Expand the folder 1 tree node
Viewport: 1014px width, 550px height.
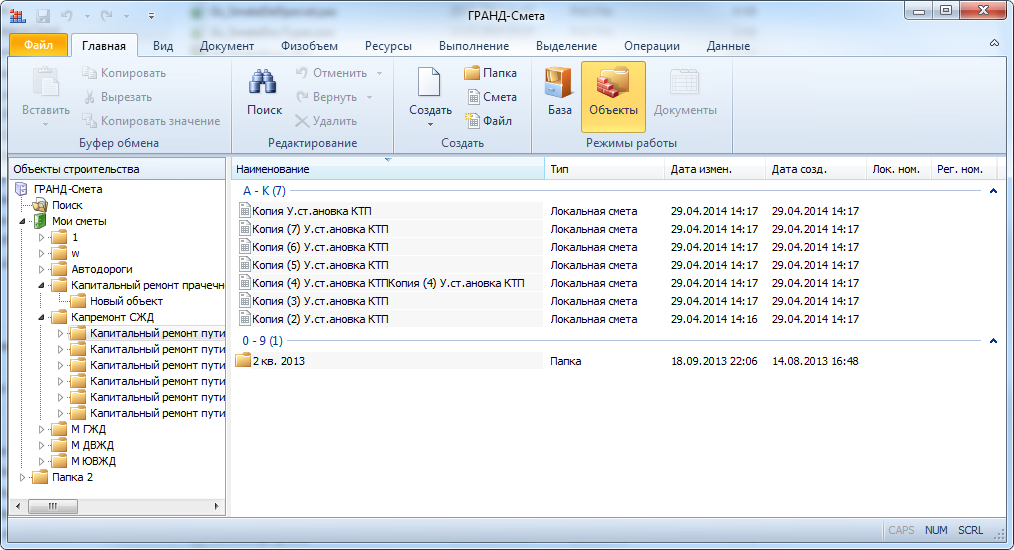41,237
